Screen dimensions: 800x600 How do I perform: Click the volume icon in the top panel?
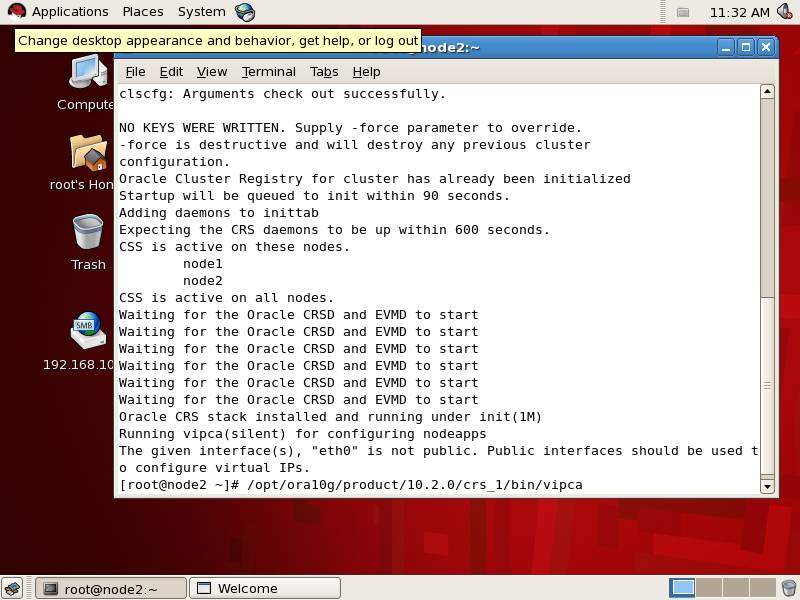coord(785,12)
